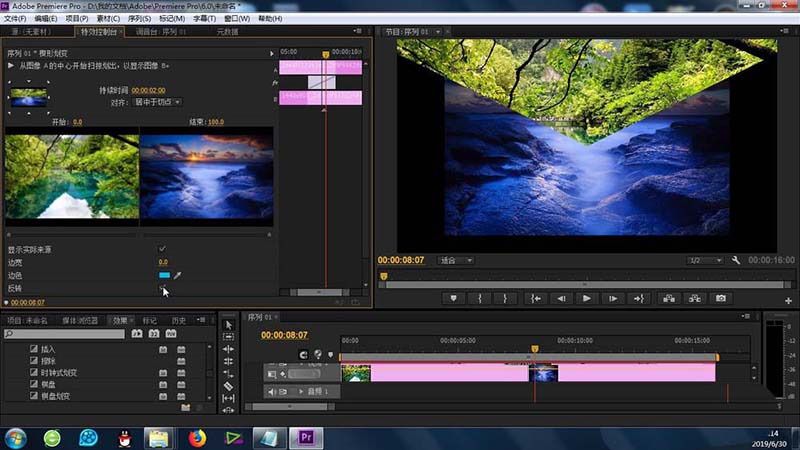Click the Go to In point icon

(x=535, y=298)
